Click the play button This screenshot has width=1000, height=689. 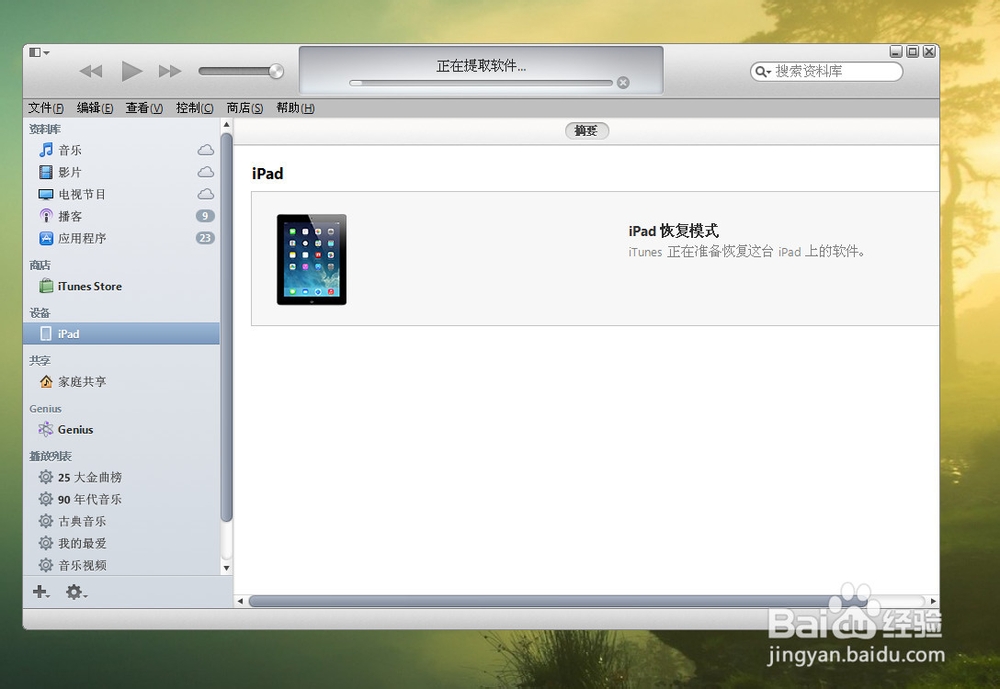pyautogui.click(x=131, y=71)
